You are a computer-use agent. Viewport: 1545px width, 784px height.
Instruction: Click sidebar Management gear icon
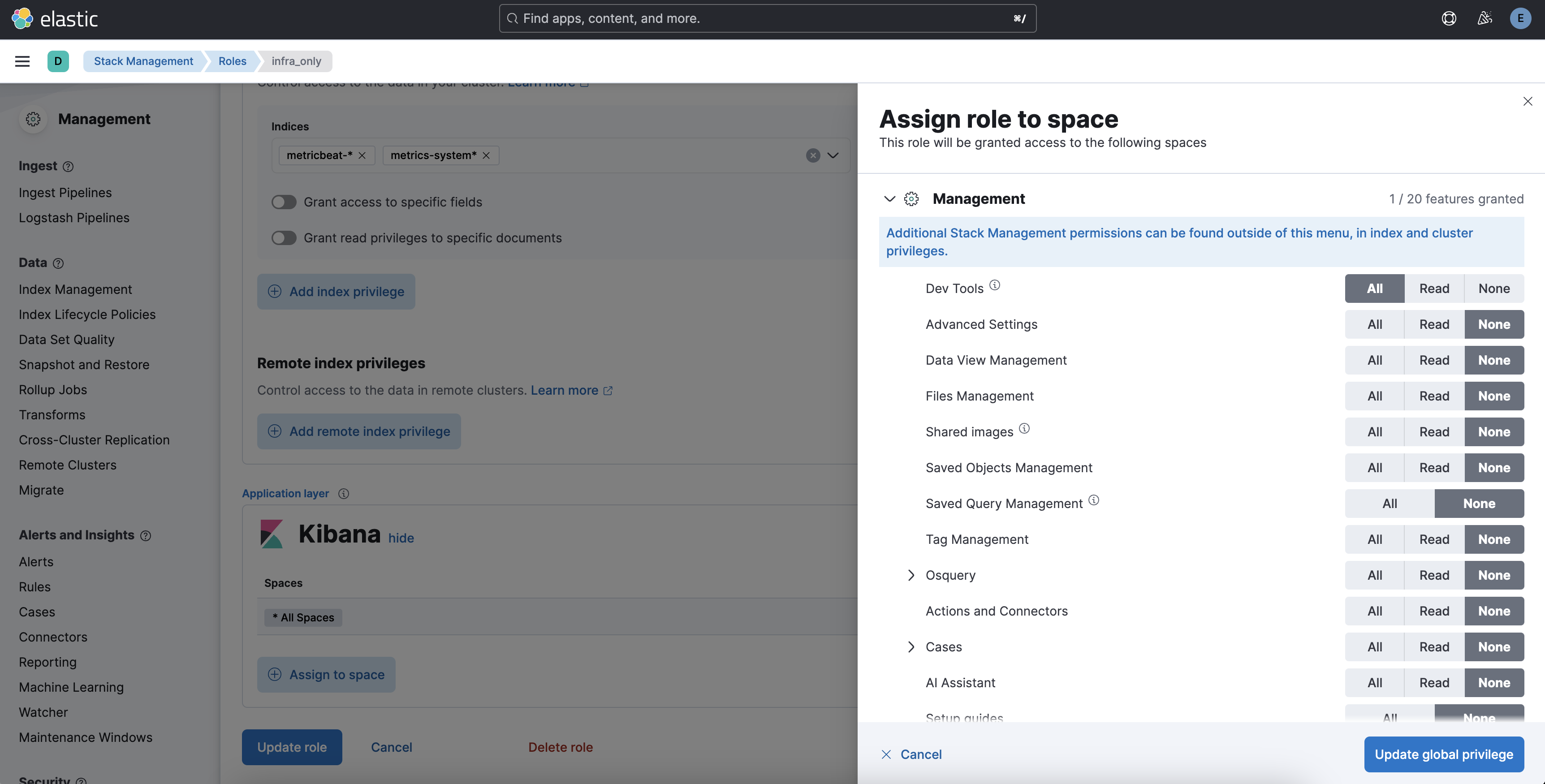pos(33,119)
